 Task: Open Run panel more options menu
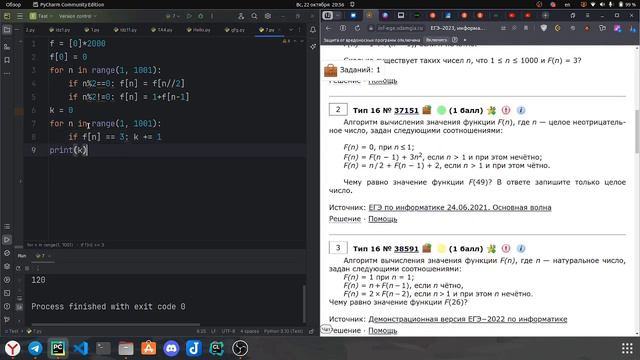[38, 268]
